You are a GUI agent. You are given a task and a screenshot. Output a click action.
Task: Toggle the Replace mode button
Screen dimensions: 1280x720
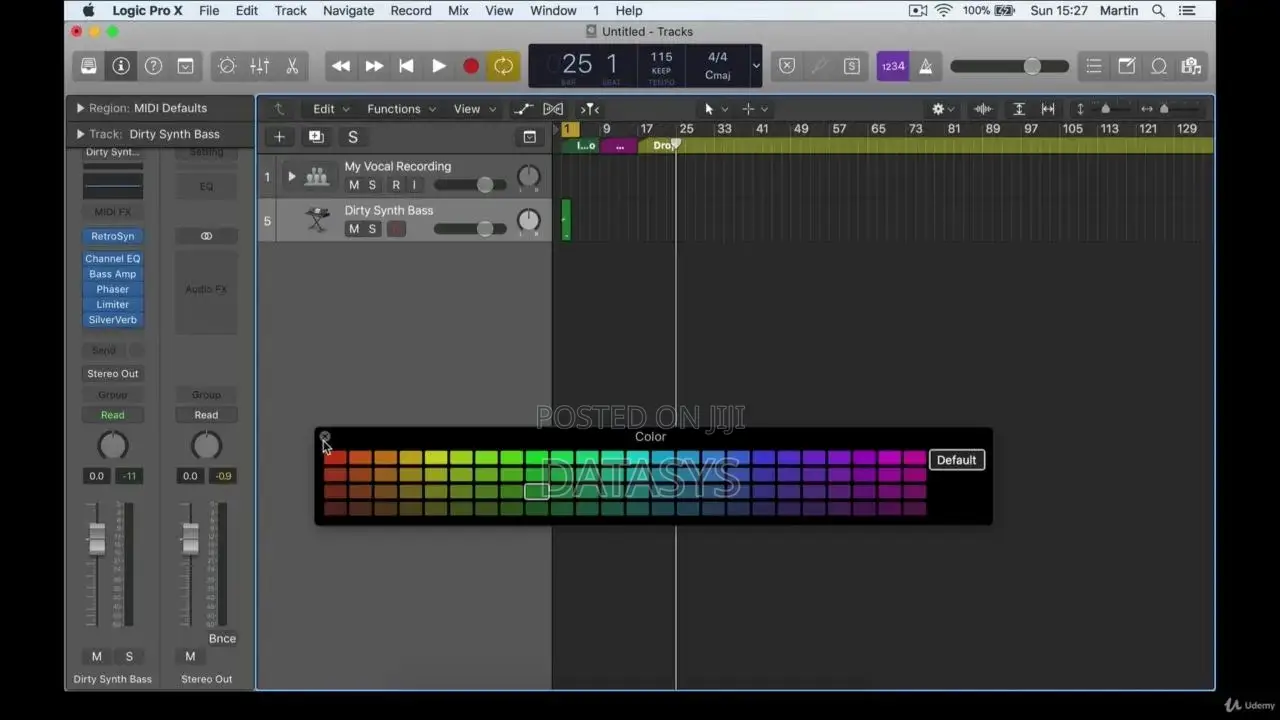point(787,66)
